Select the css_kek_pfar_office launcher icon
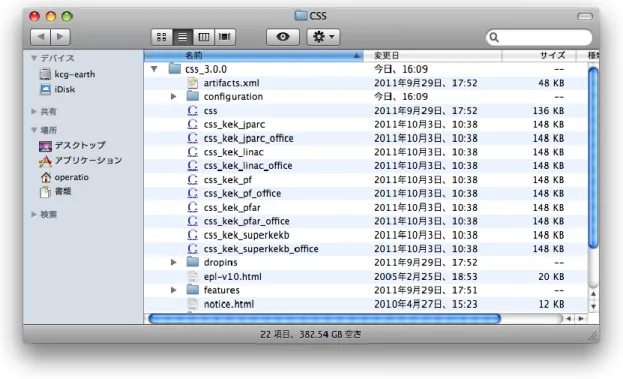The width and height of the screenshot is (623, 379). [193, 221]
